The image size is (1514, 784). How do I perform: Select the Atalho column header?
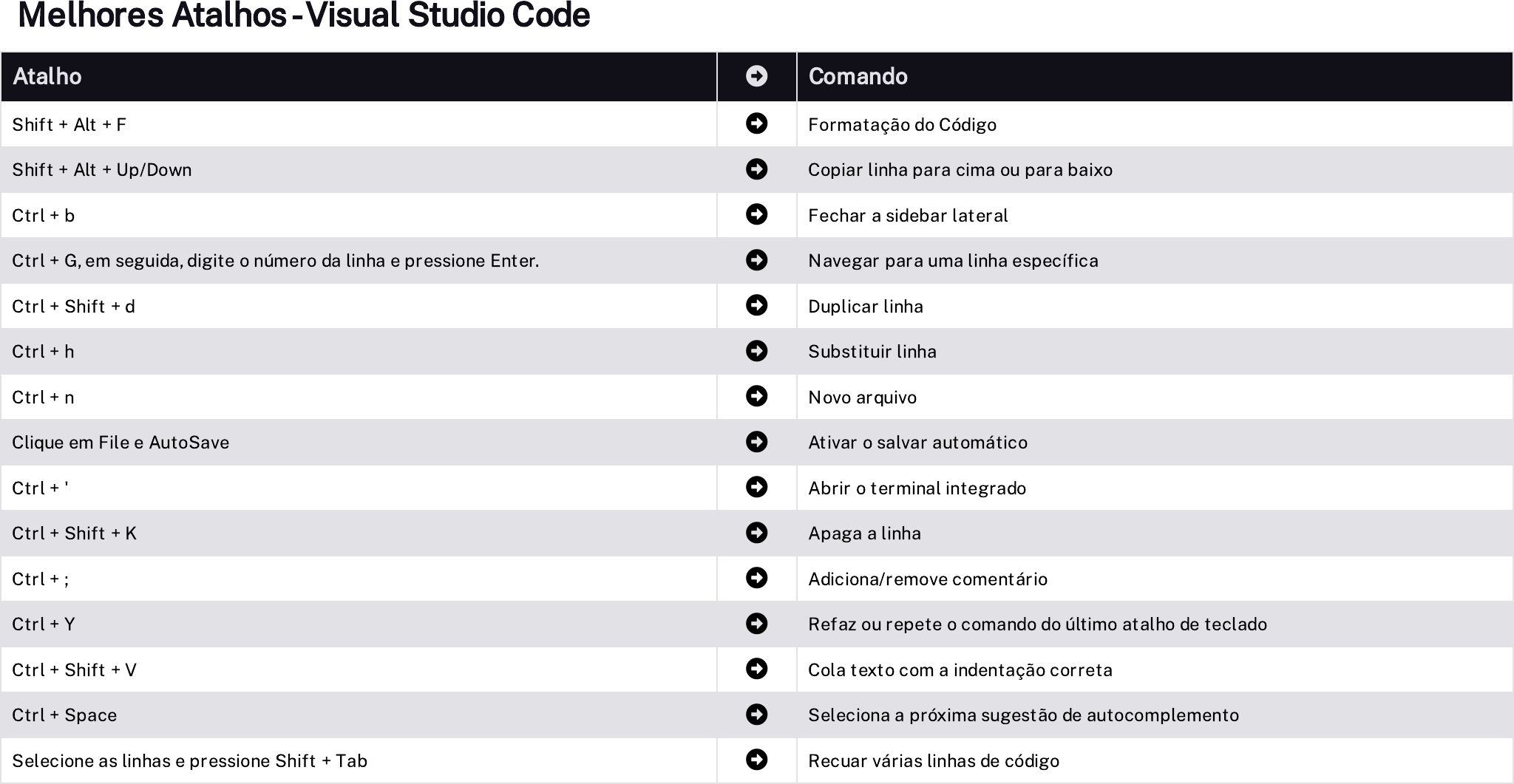pos(359,77)
